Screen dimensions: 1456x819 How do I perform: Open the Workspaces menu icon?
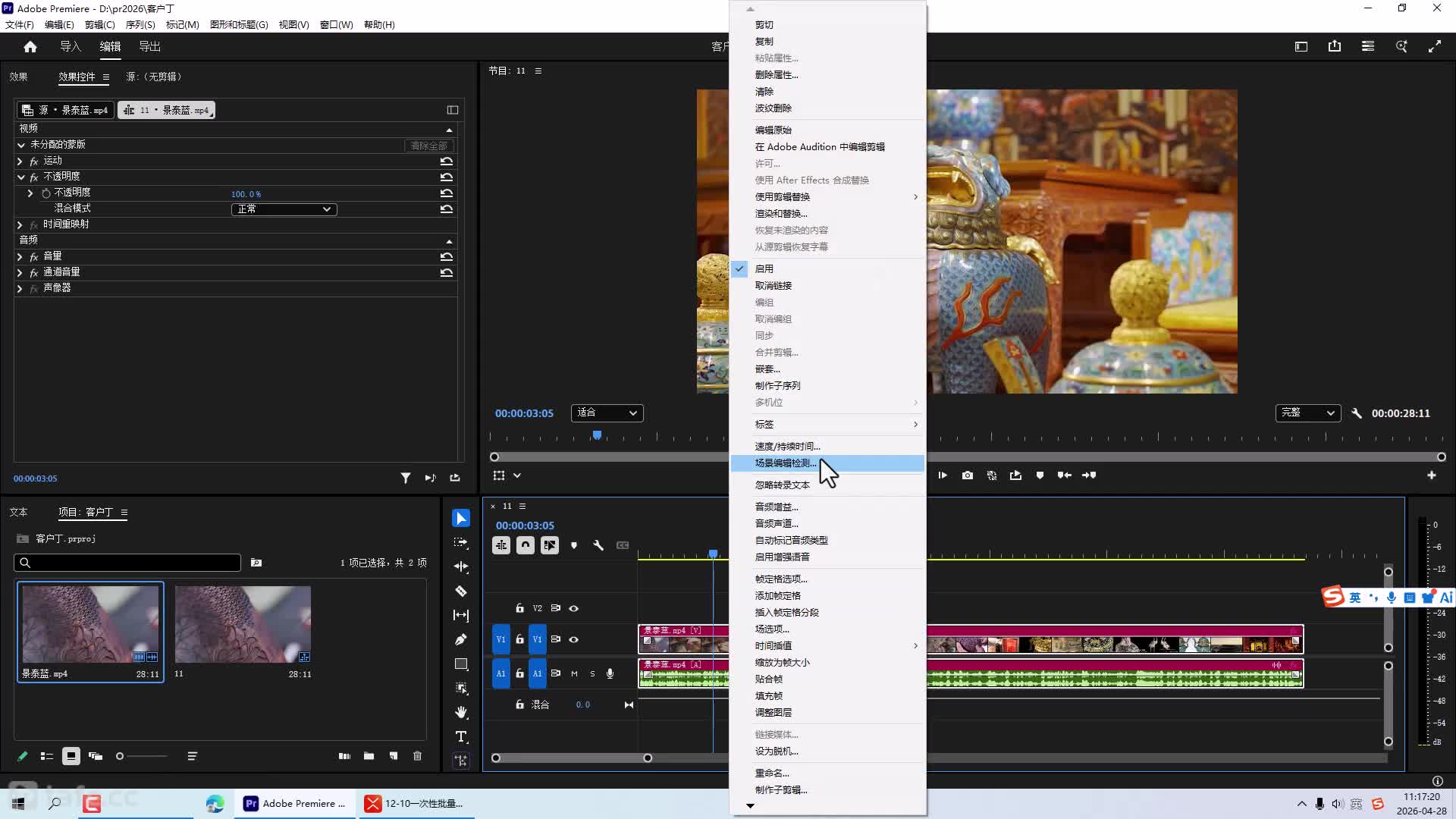pos(1368,46)
